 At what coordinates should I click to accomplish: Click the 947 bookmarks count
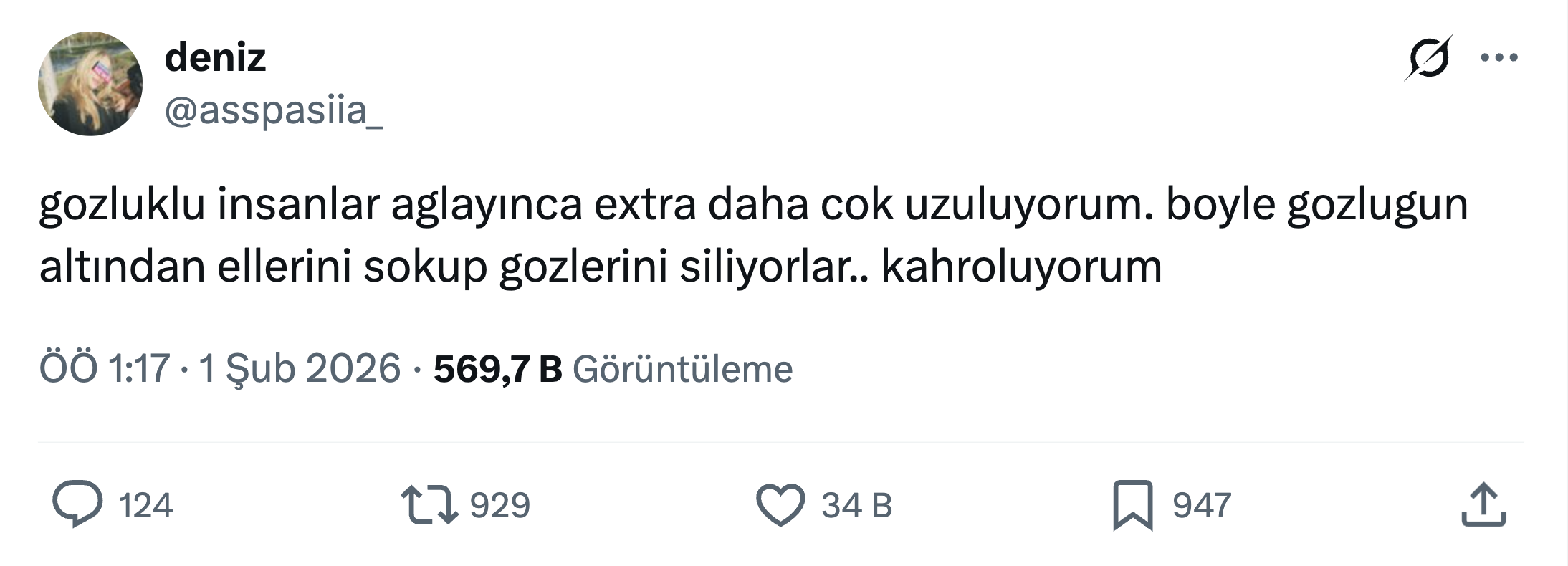[x=1202, y=505]
